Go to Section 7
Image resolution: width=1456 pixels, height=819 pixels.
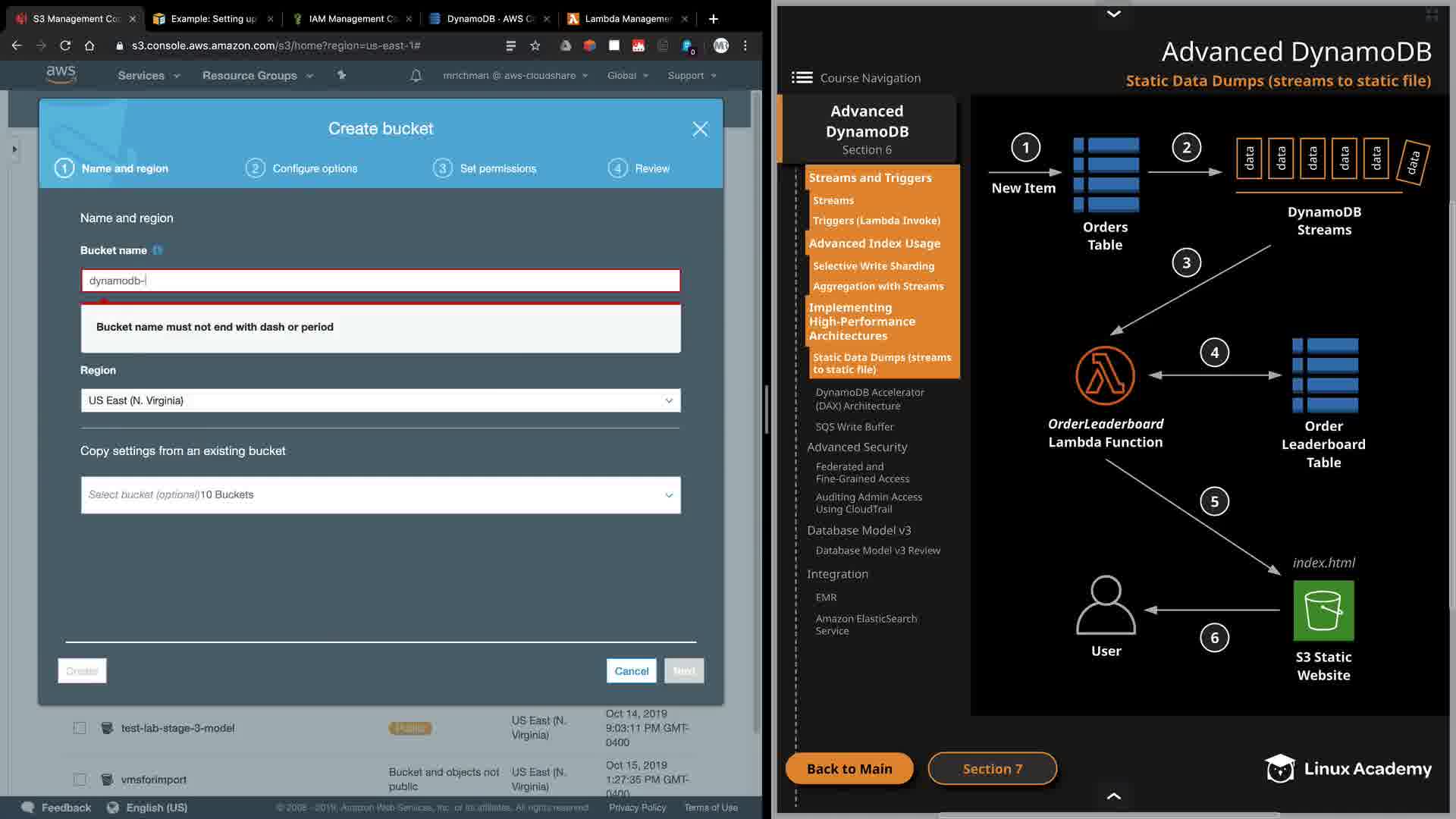(x=992, y=769)
